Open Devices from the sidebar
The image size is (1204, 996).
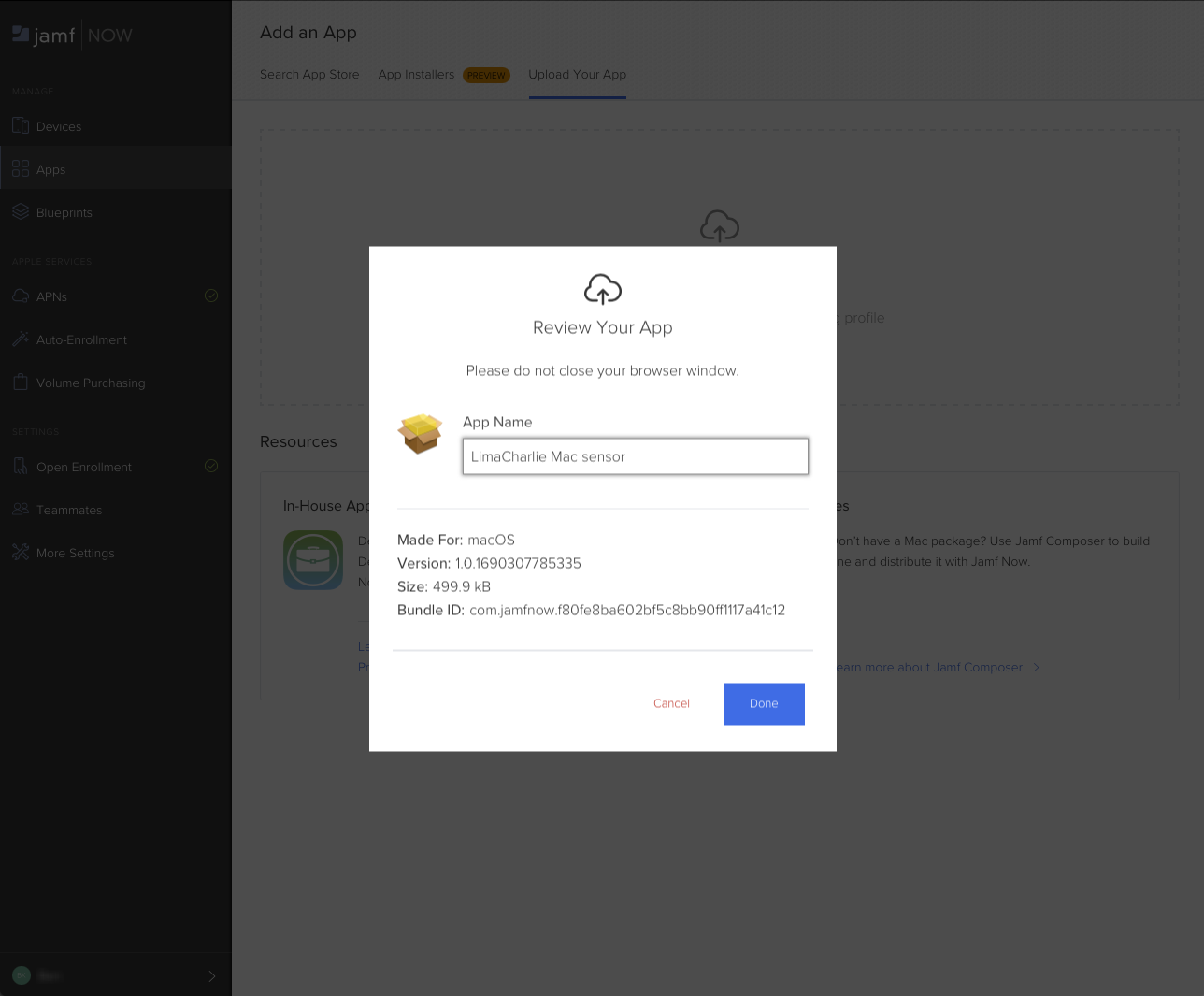click(x=58, y=126)
